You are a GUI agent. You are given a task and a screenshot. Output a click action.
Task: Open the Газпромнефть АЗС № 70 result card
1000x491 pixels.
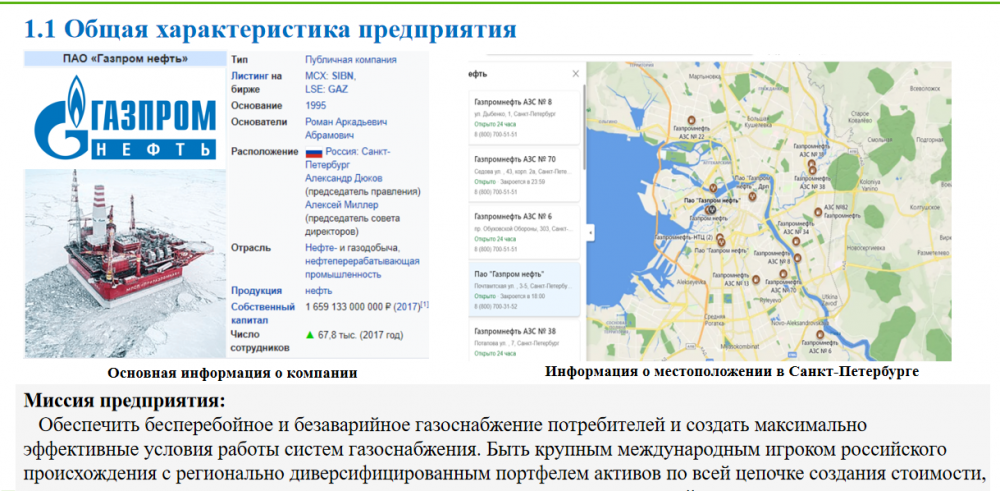(524, 174)
